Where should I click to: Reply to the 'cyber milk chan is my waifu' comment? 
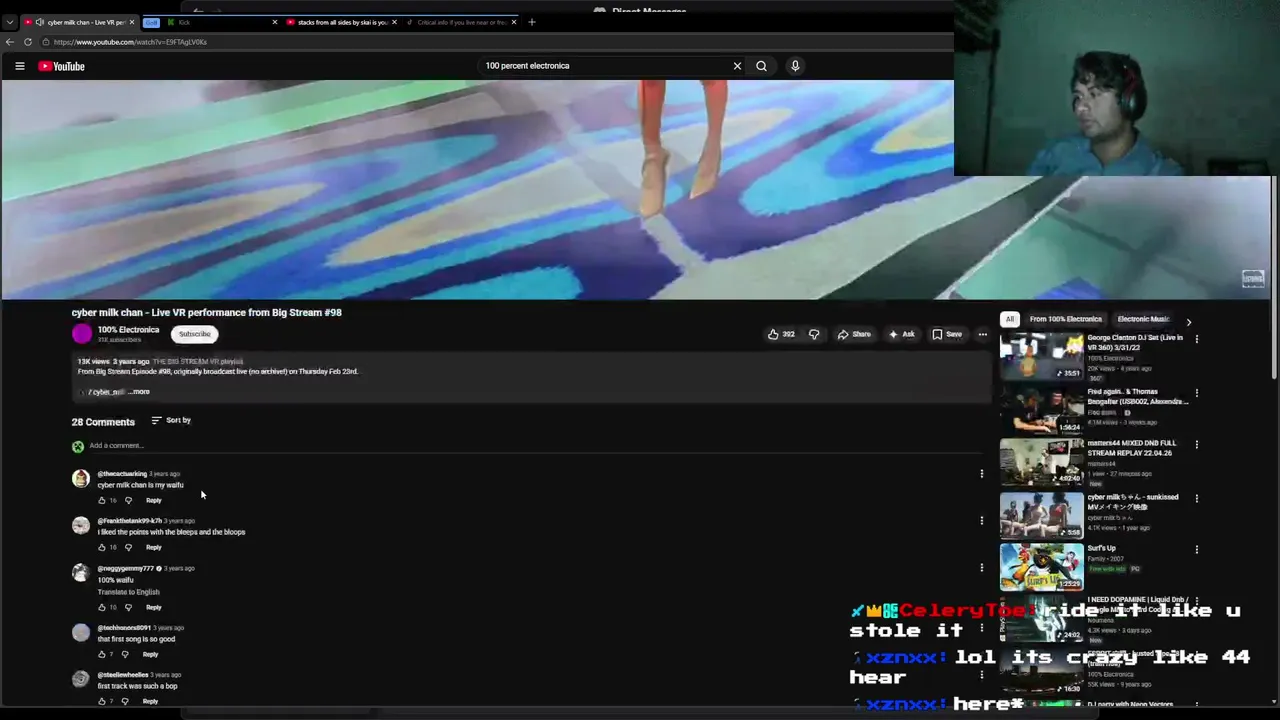pyautogui.click(x=153, y=500)
